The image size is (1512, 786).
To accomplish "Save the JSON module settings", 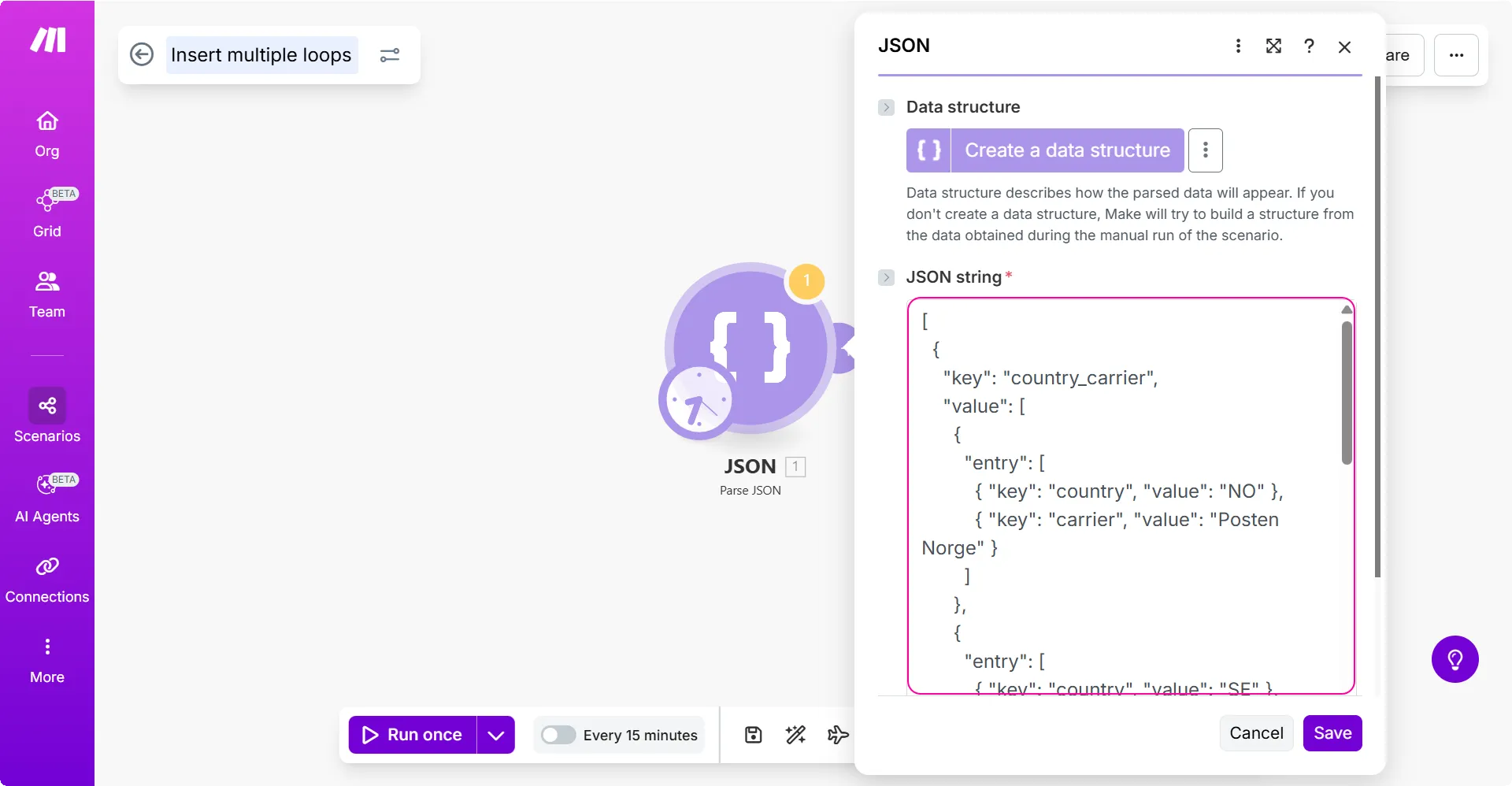I will pos(1332,733).
